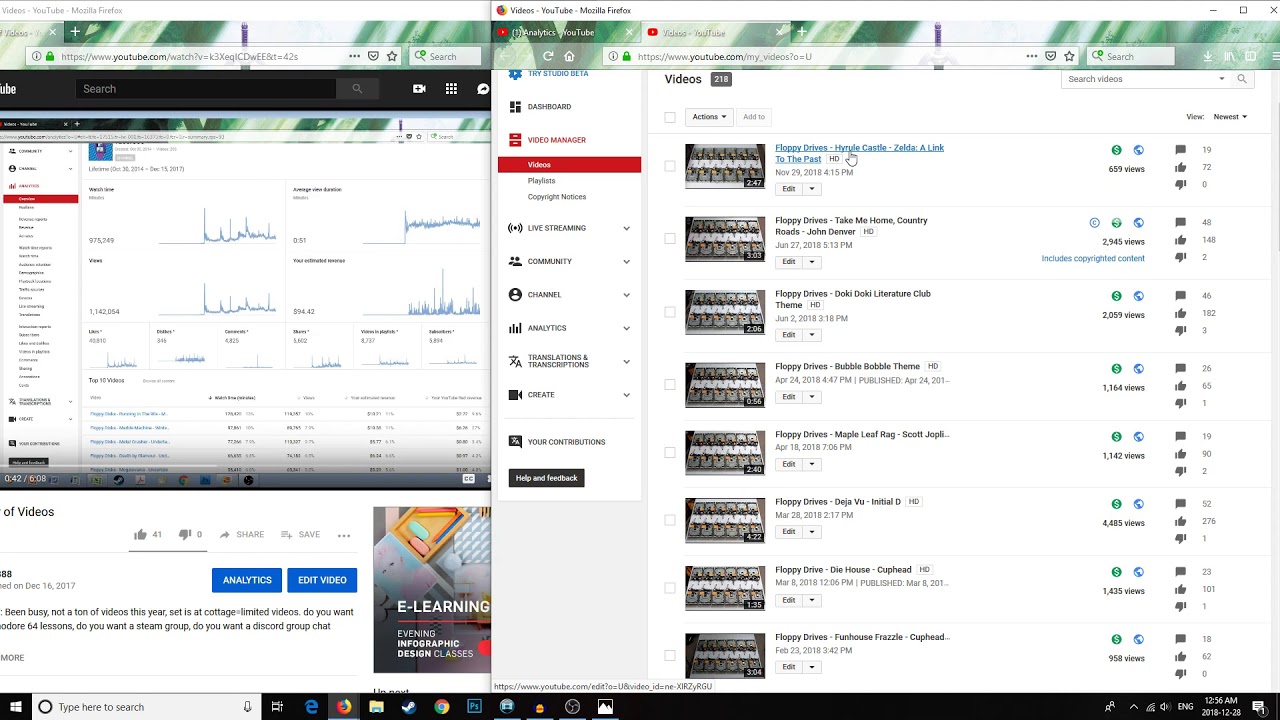Expand the Analytics section chevron
This screenshot has height=720, width=1280.
[x=626, y=328]
